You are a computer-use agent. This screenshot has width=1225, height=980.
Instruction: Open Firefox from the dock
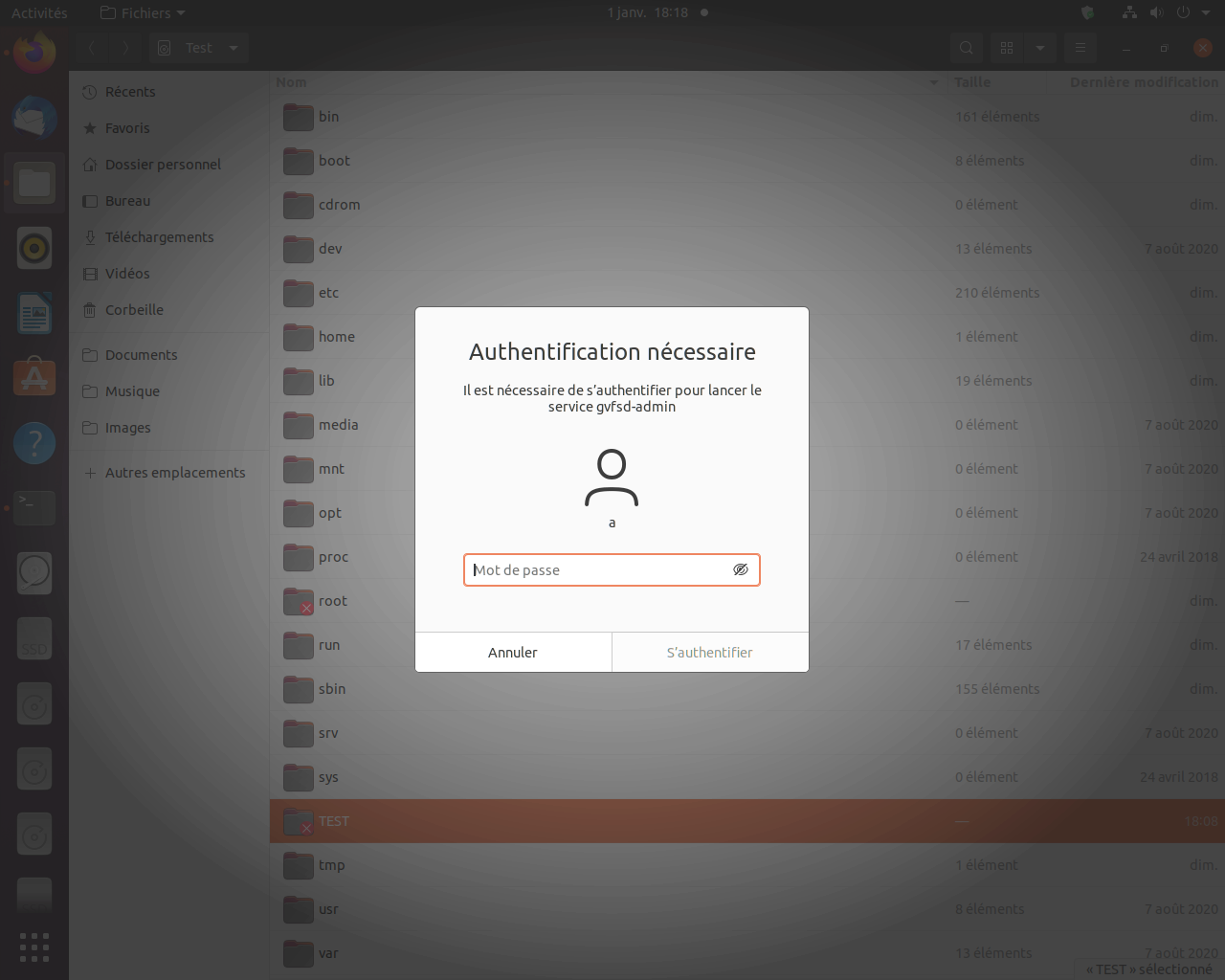click(x=34, y=53)
